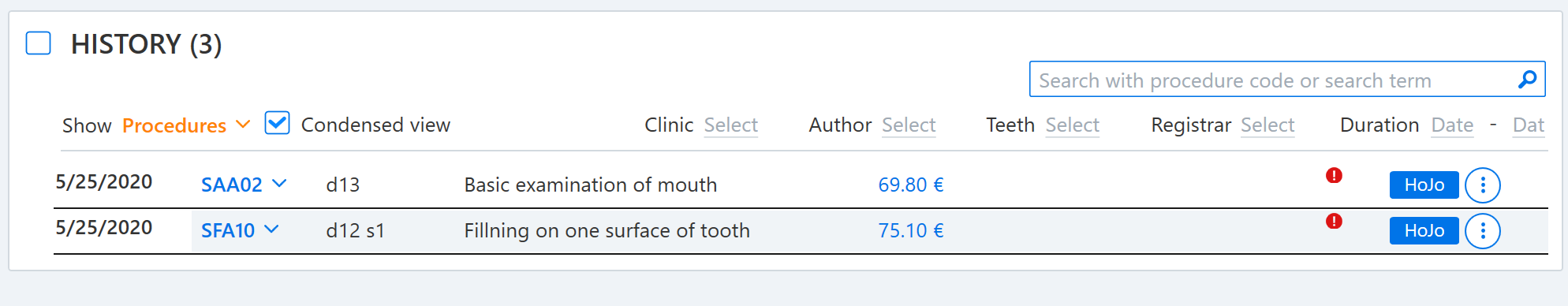The image size is (1568, 306).
Task: Open the 69.80 € price link
Action: (911, 185)
